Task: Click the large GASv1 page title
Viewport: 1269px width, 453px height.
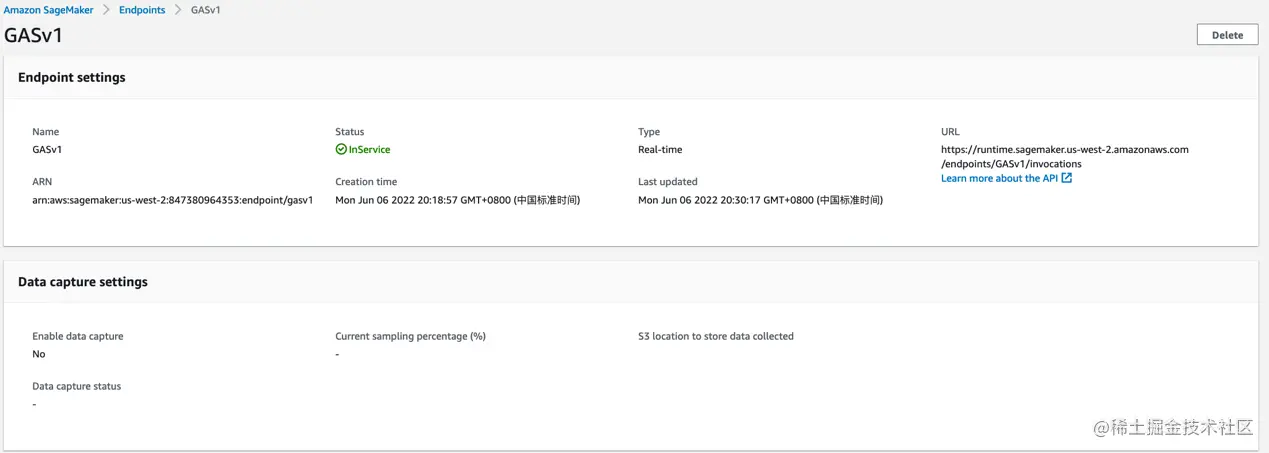Action: (x=34, y=35)
